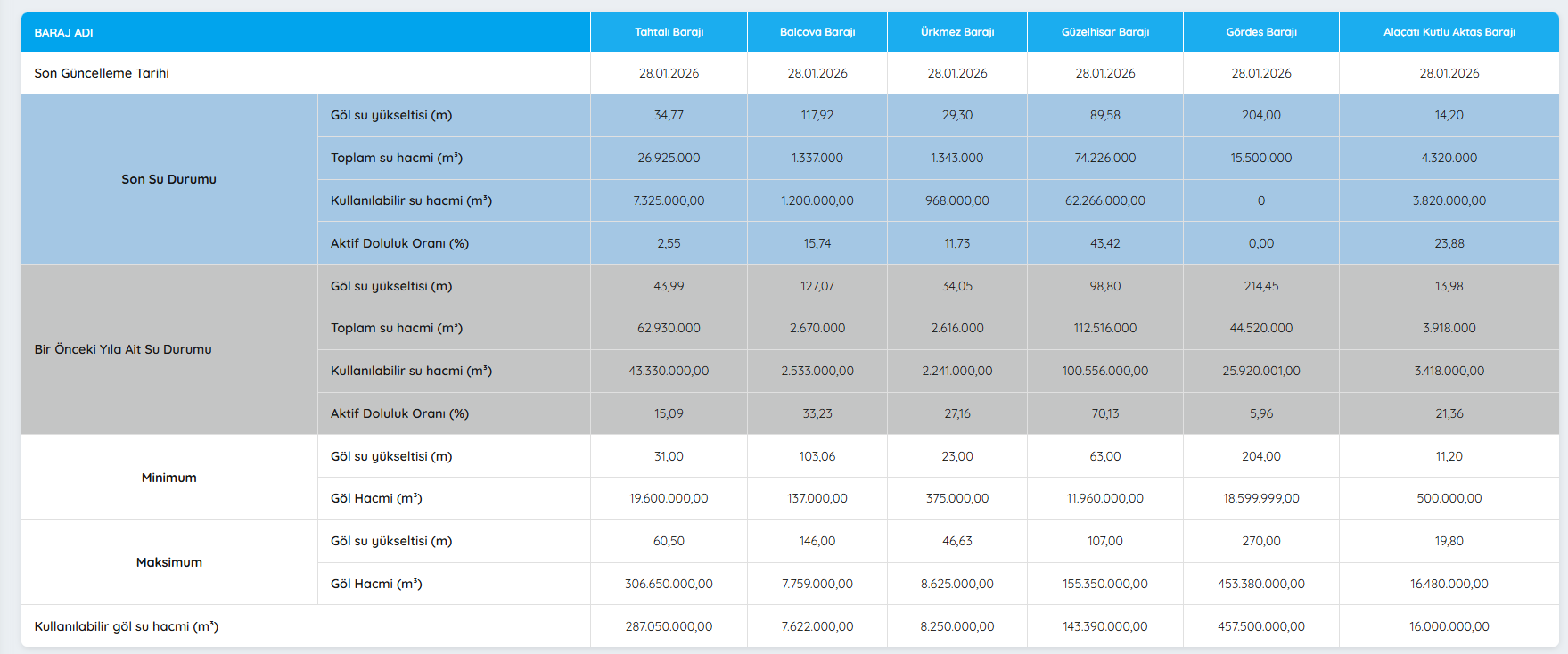
Task: Select Balçova's maximum lake level 146,00
Action: pyautogui.click(x=817, y=541)
